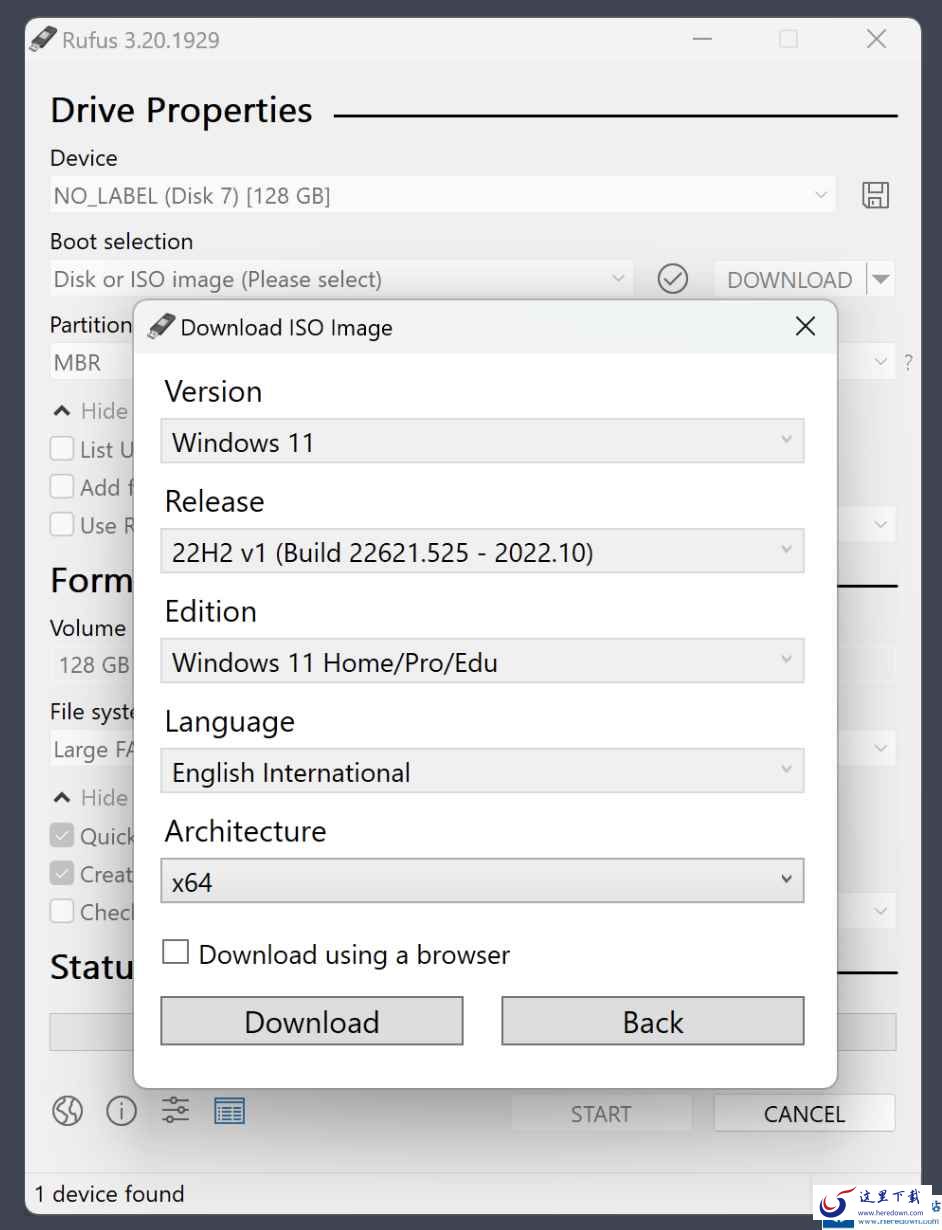Viewport: 942px width, 1230px height.
Task: Click the '1 device found' status text
Action: point(109,1193)
